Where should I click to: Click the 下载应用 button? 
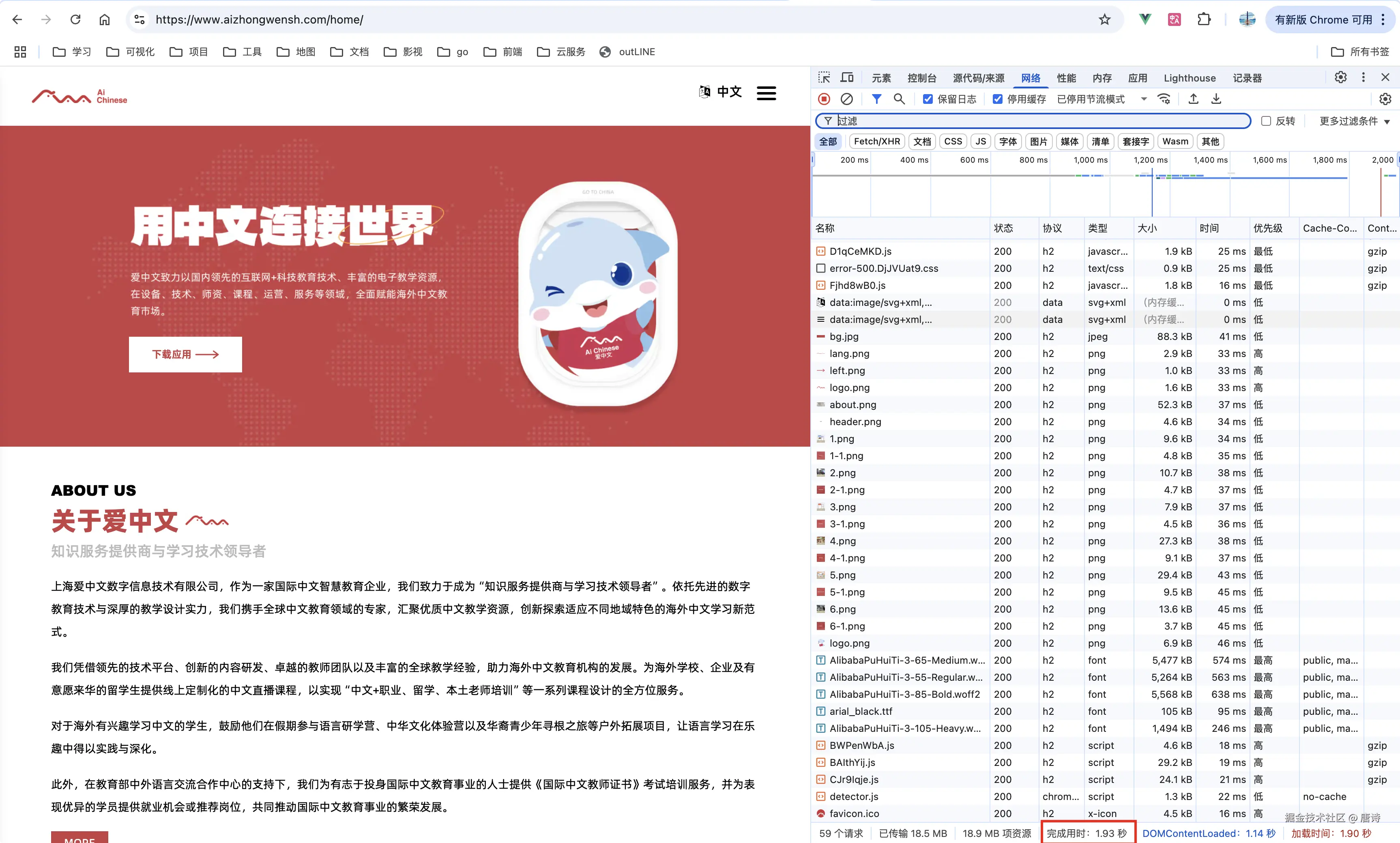click(185, 354)
